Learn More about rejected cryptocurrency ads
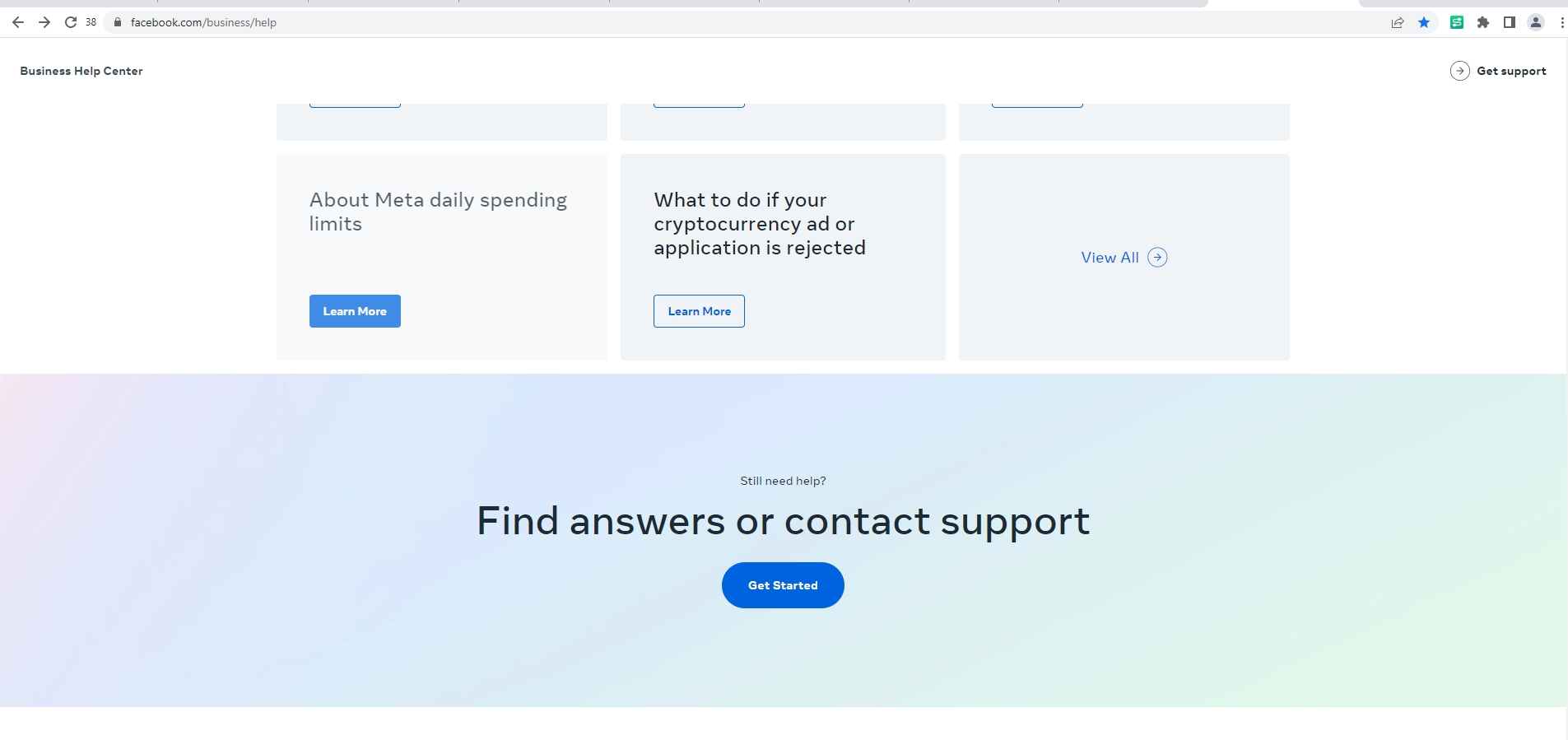This screenshot has width=1568, height=740. pos(699,311)
